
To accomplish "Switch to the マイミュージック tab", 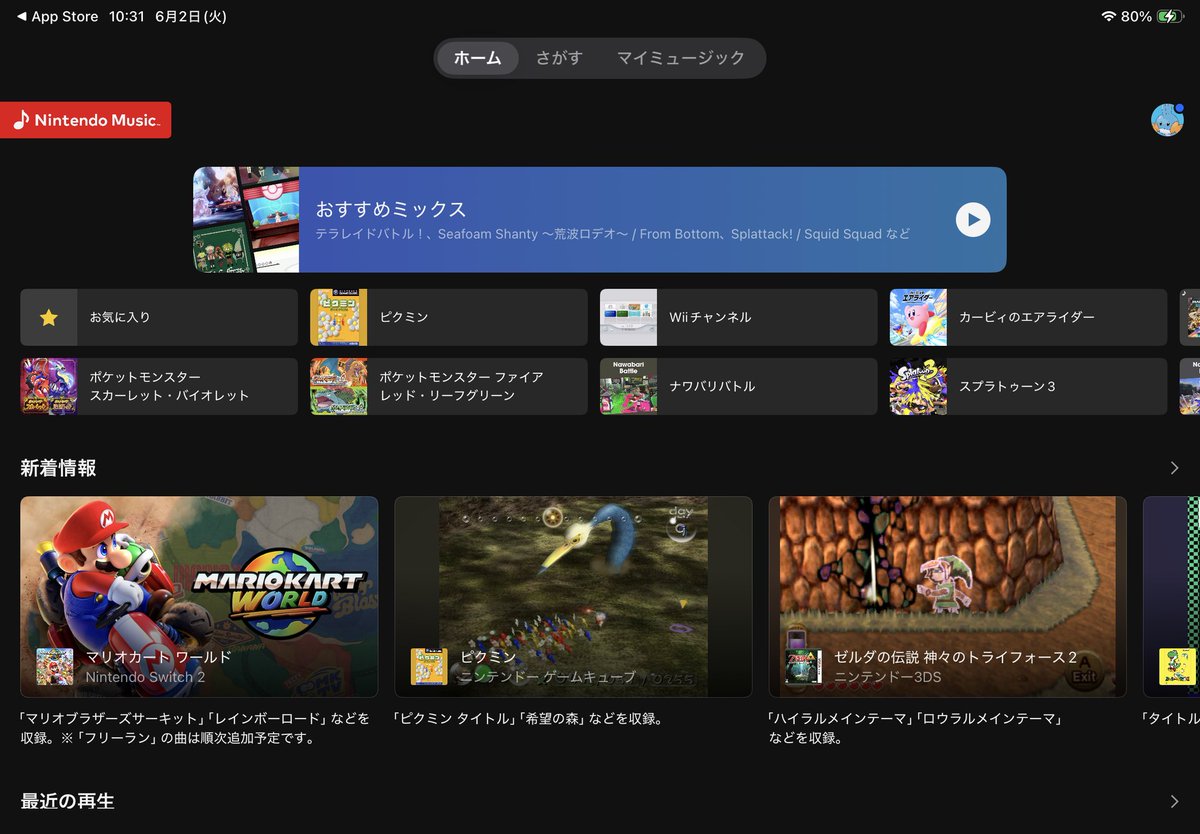I will [681, 58].
